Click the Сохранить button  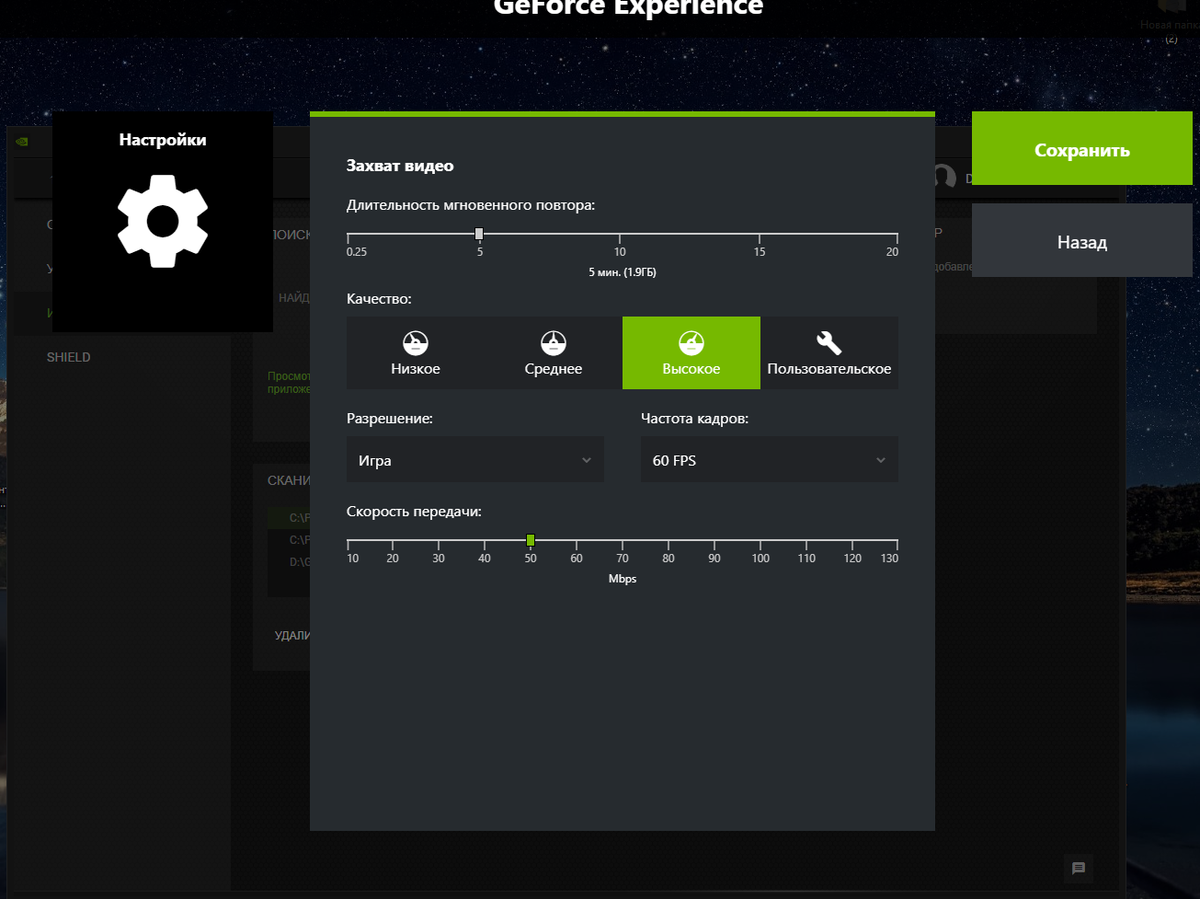(x=1082, y=150)
